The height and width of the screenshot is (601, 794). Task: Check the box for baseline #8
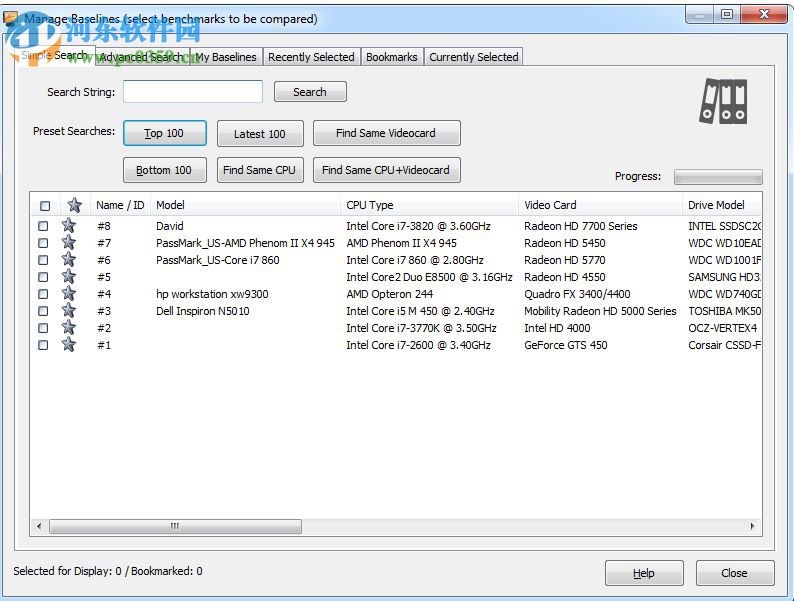[x=44, y=226]
